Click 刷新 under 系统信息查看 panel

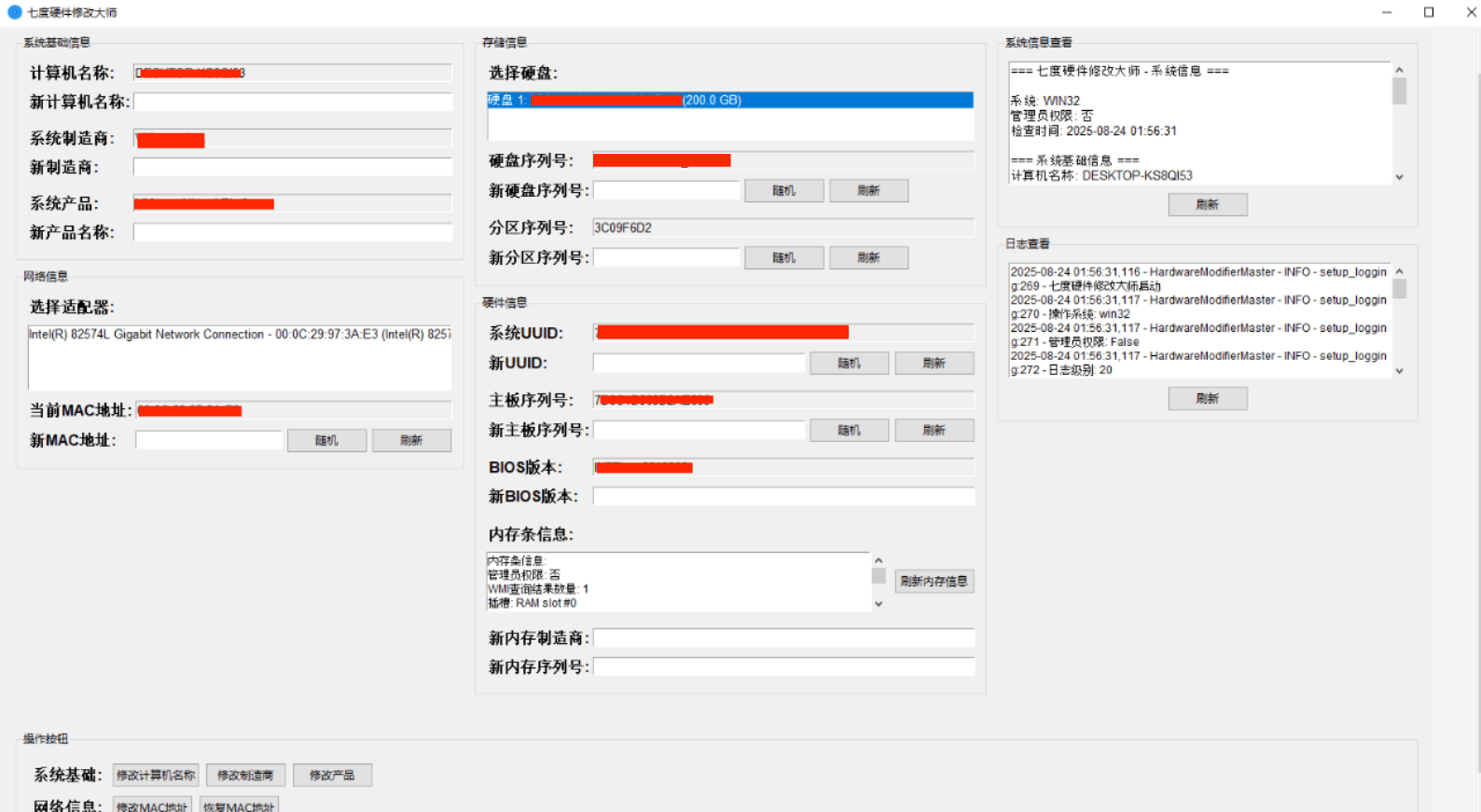1208,204
